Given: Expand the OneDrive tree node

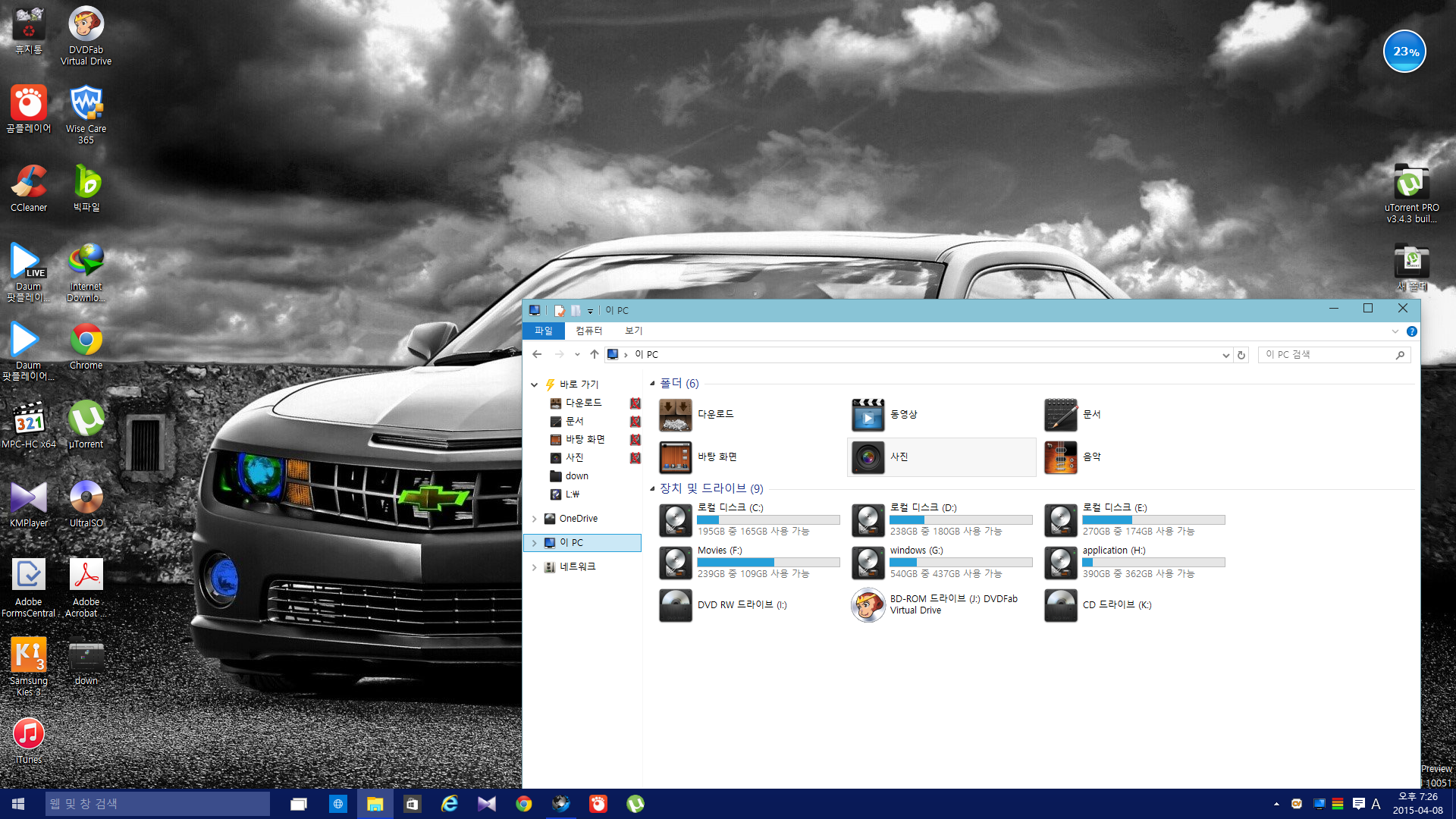Looking at the screenshot, I should [535, 519].
